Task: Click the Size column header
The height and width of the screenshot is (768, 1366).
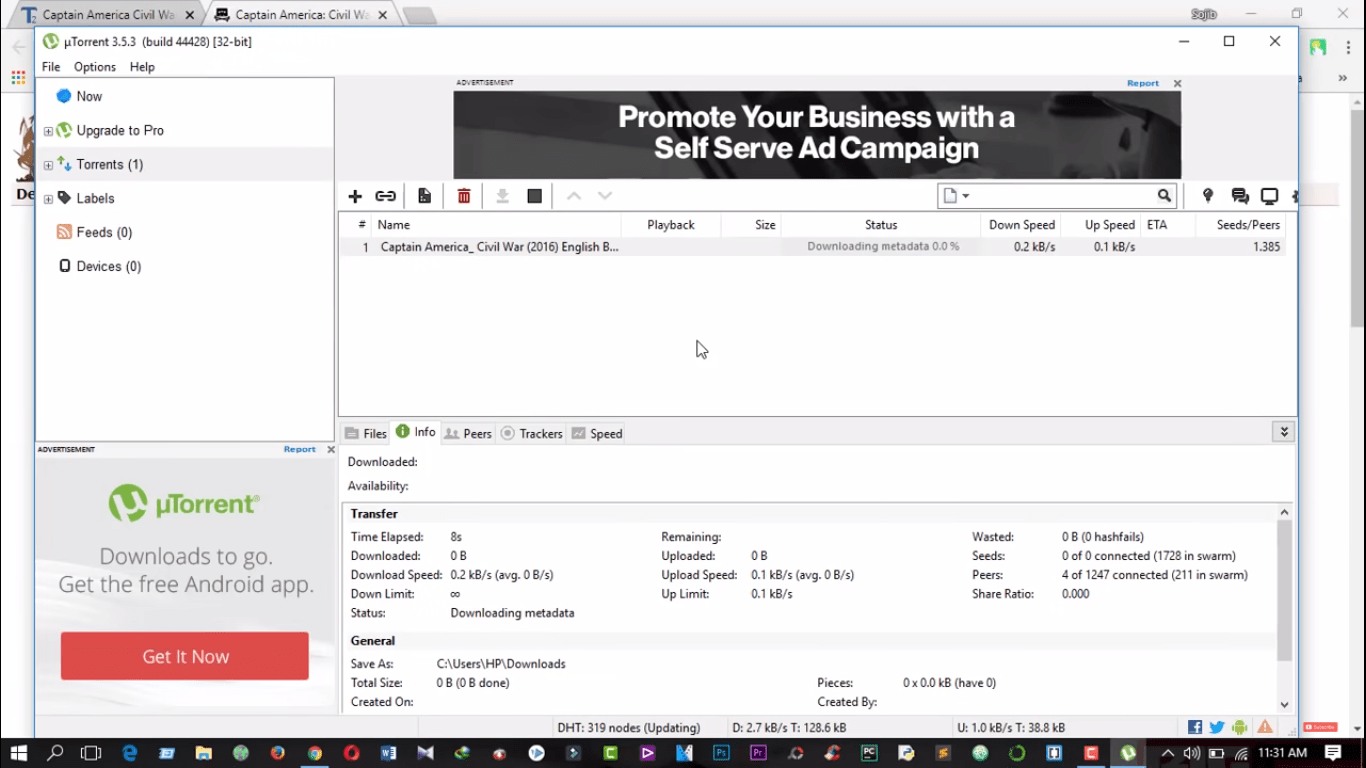Action: [x=750, y=225]
